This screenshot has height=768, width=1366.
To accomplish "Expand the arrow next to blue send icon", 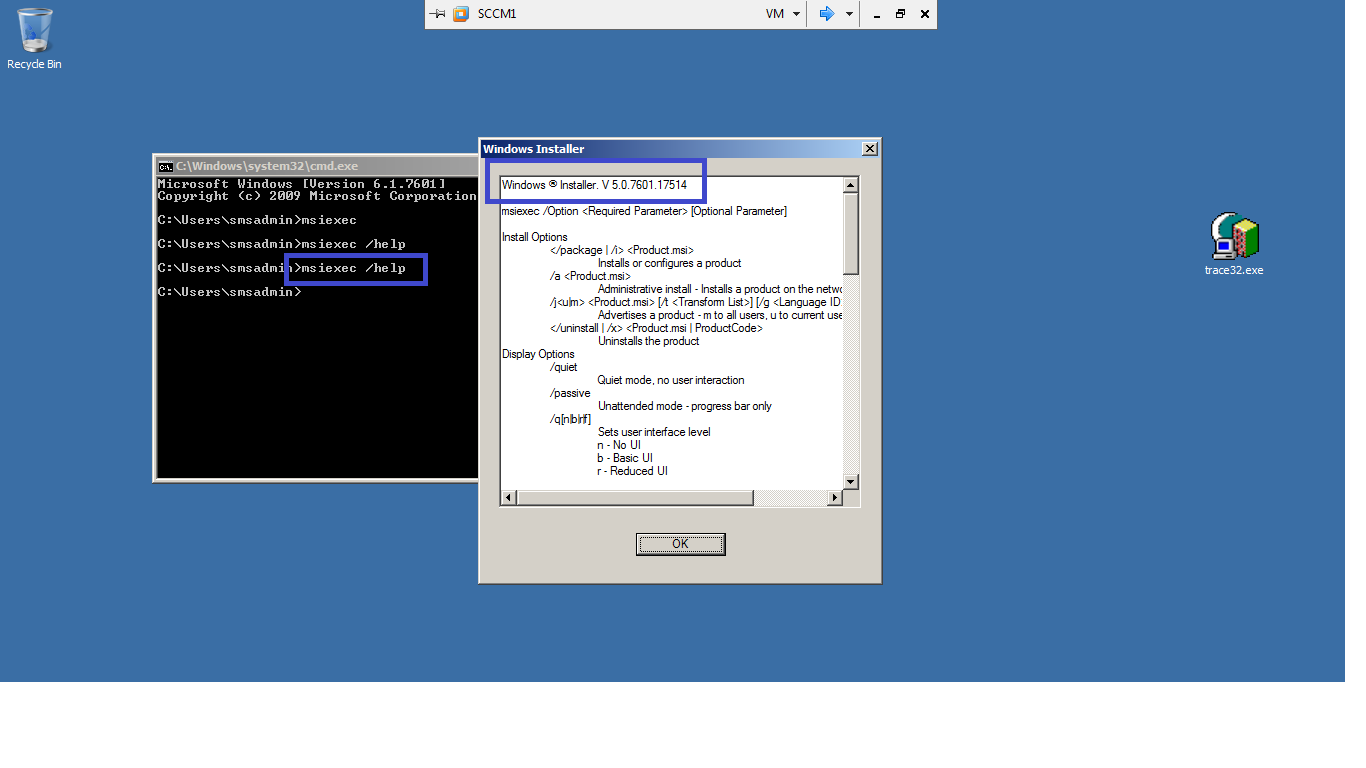I will pos(849,14).
